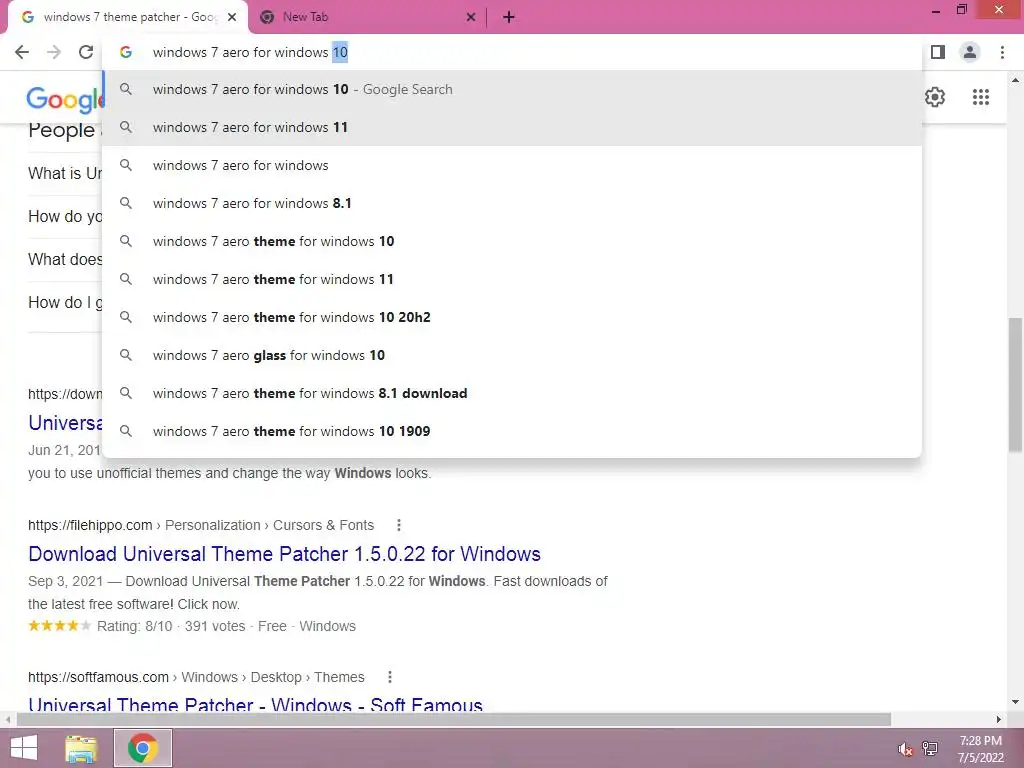Screen dimensions: 1024x768
Task: Close the 'windows 7 theme patcher' tab
Action: point(232,17)
